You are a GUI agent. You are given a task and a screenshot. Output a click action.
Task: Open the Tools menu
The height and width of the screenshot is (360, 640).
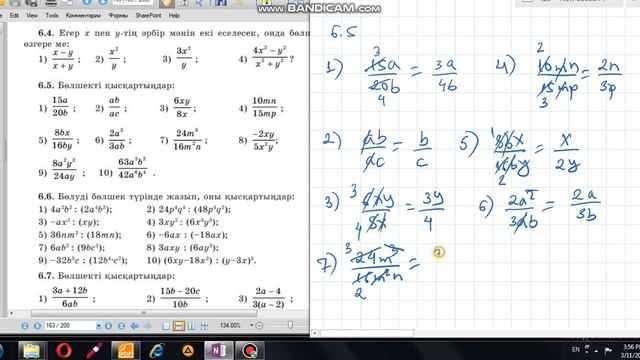point(52,16)
